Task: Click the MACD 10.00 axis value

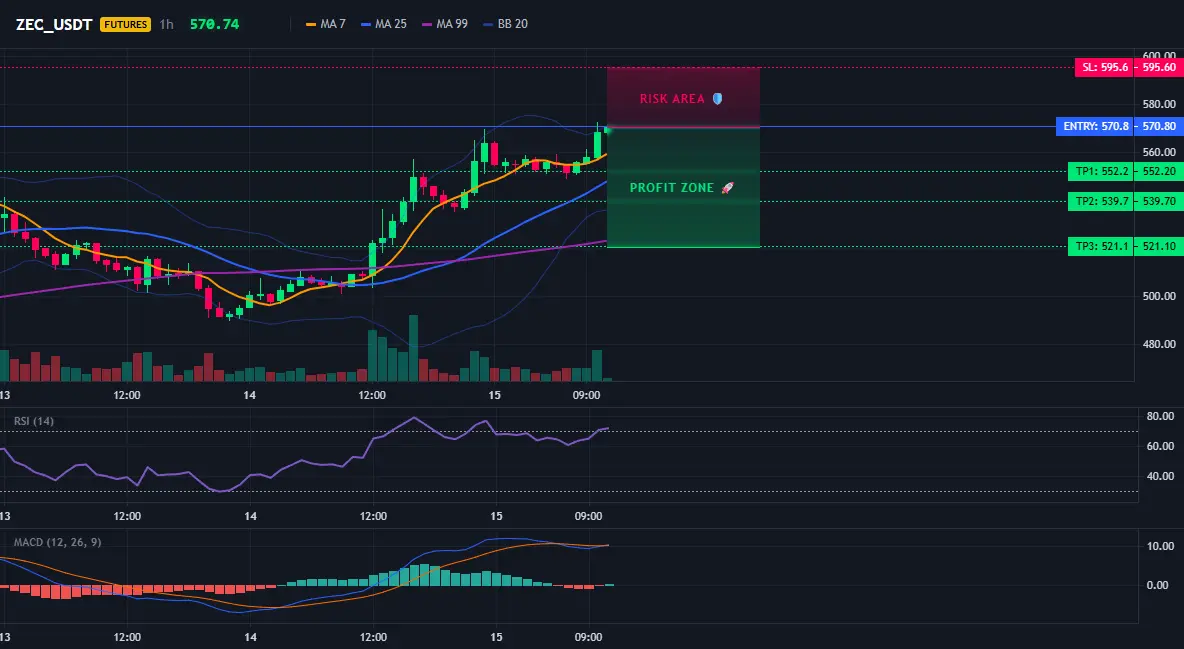Action: pos(1160,546)
